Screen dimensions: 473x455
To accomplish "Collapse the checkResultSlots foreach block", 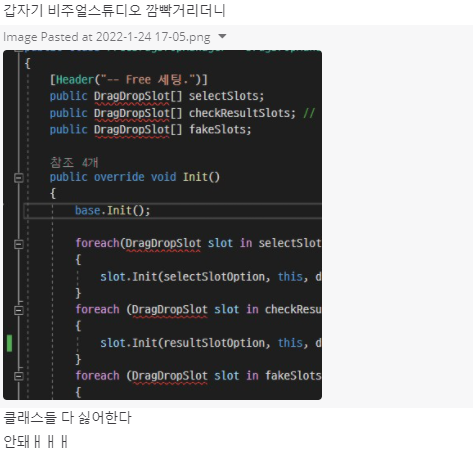I will [19, 310].
